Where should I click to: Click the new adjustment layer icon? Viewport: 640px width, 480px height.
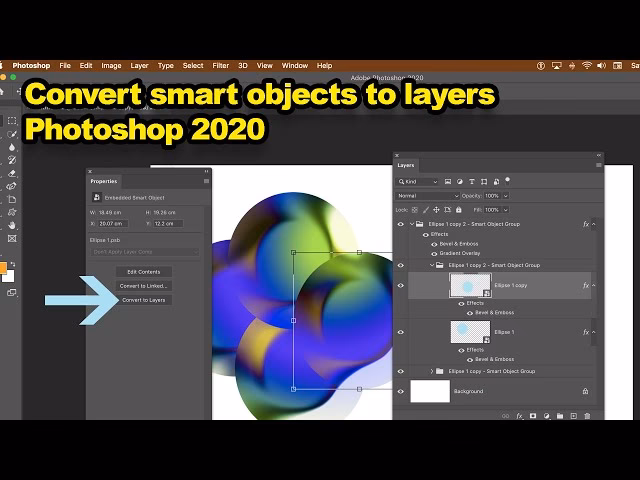click(x=547, y=416)
